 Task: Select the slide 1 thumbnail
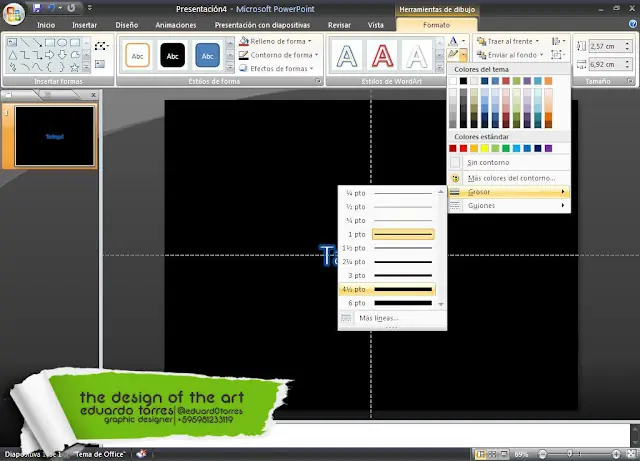[55, 135]
